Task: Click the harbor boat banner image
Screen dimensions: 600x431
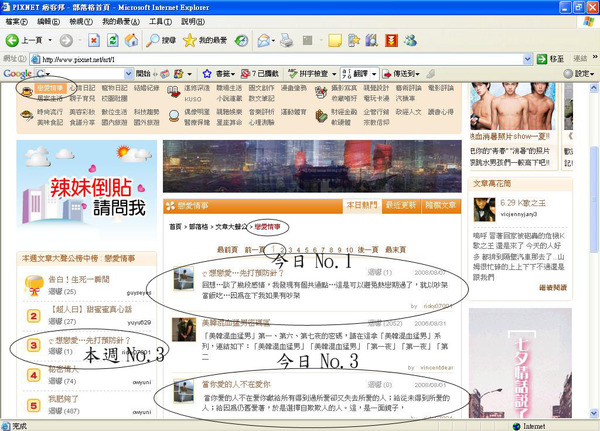Action: (x=312, y=166)
